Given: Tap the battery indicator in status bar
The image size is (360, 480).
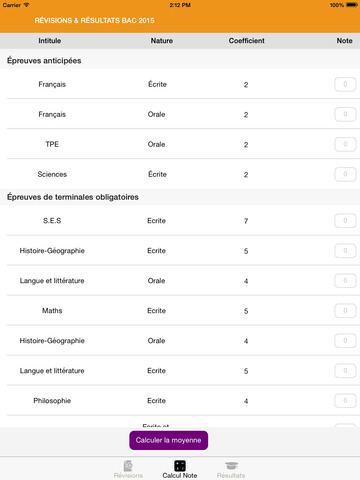Looking at the screenshot, I should click(x=352, y=5).
